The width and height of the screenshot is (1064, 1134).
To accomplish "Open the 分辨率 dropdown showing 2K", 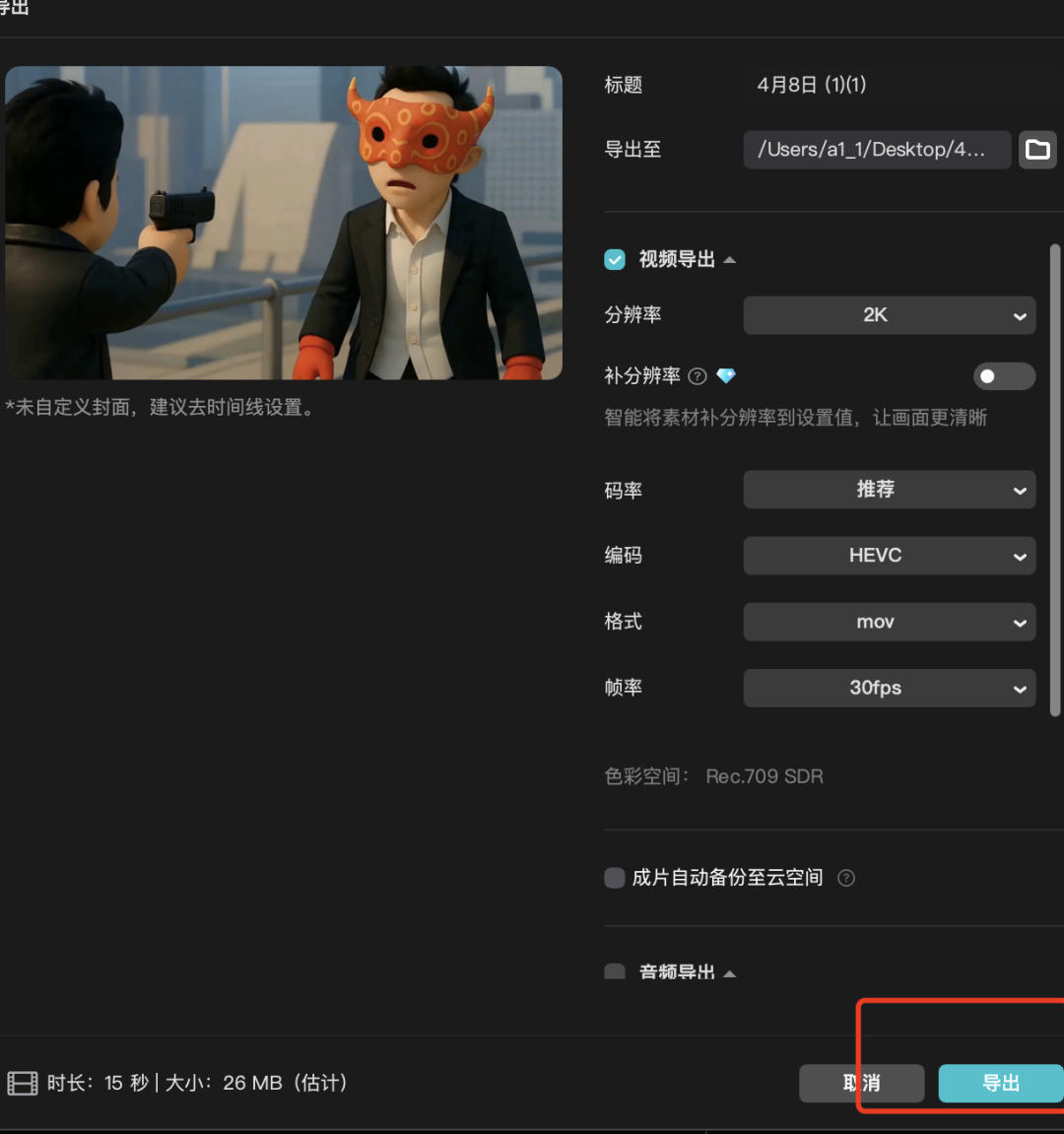I will (889, 315).
